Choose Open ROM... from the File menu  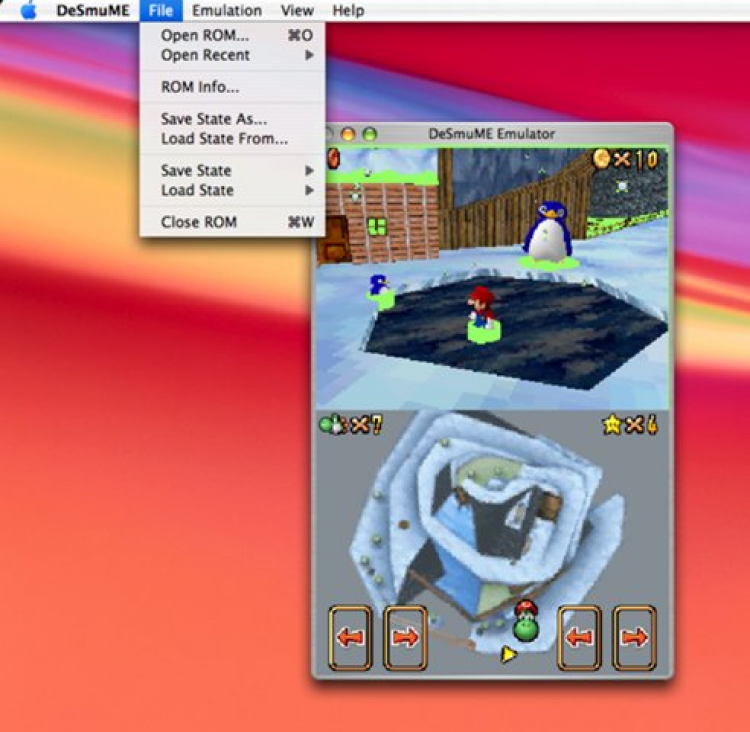(x=232, y=35)
